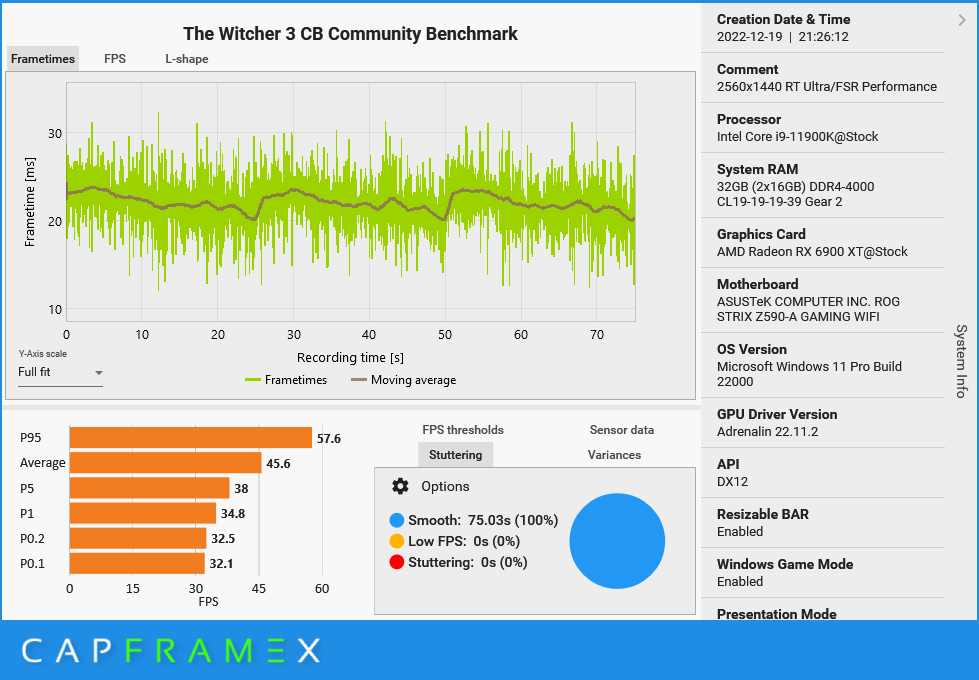Click the Average value '45.6'
This screenshot has width=979, height=680.
point(278,463)
